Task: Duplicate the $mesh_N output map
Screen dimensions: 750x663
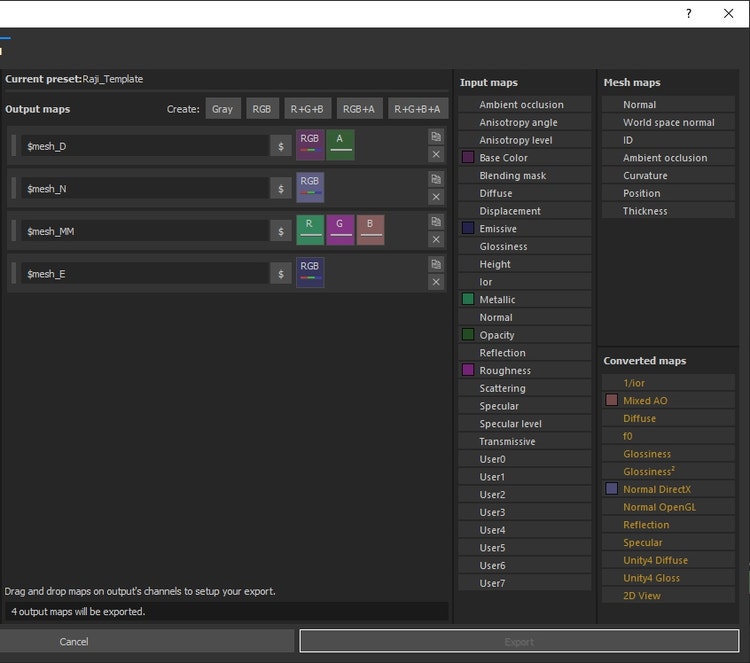Action: point(435,179)
